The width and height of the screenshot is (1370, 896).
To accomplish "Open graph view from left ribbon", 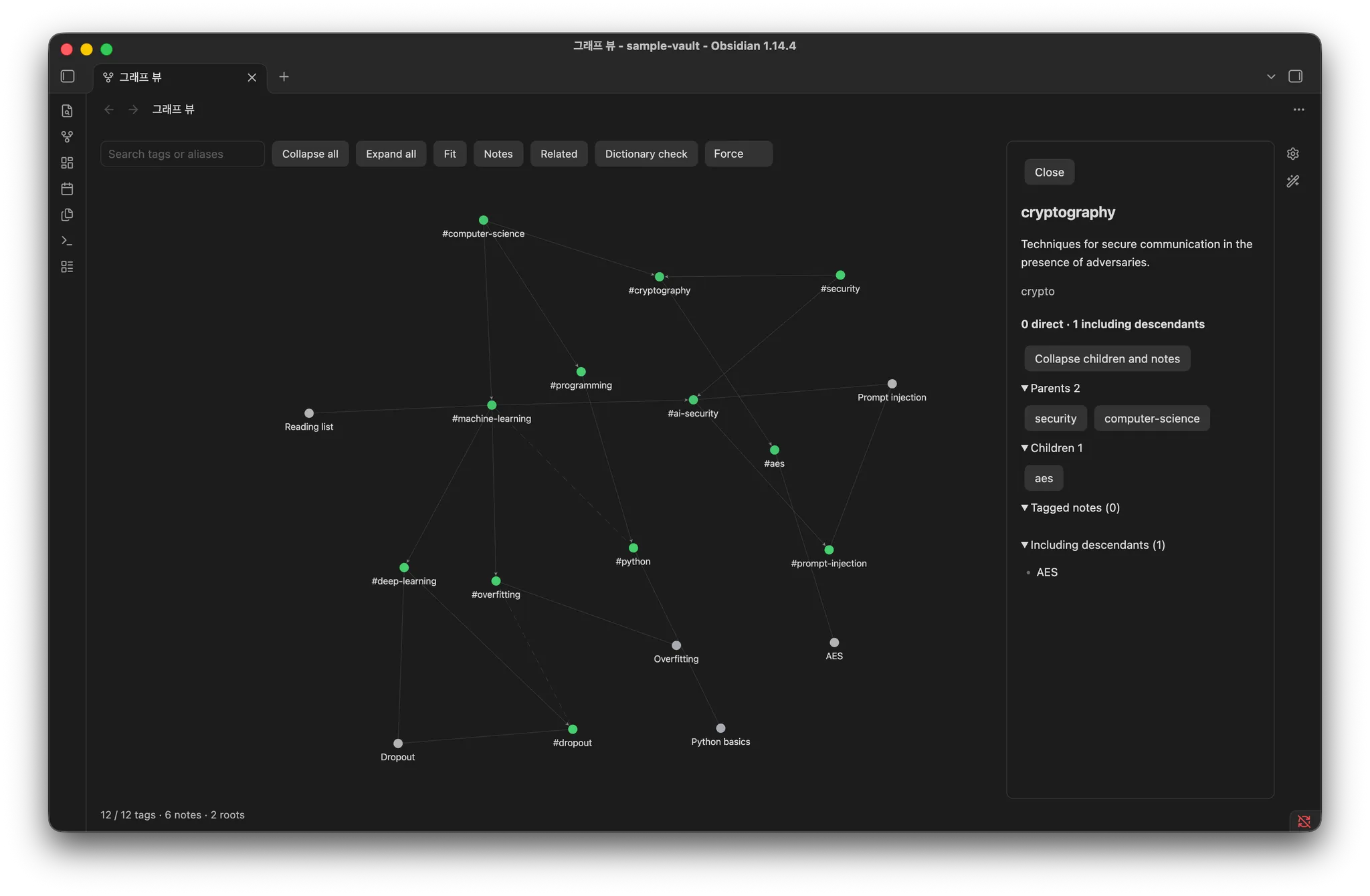I will 67,136.
